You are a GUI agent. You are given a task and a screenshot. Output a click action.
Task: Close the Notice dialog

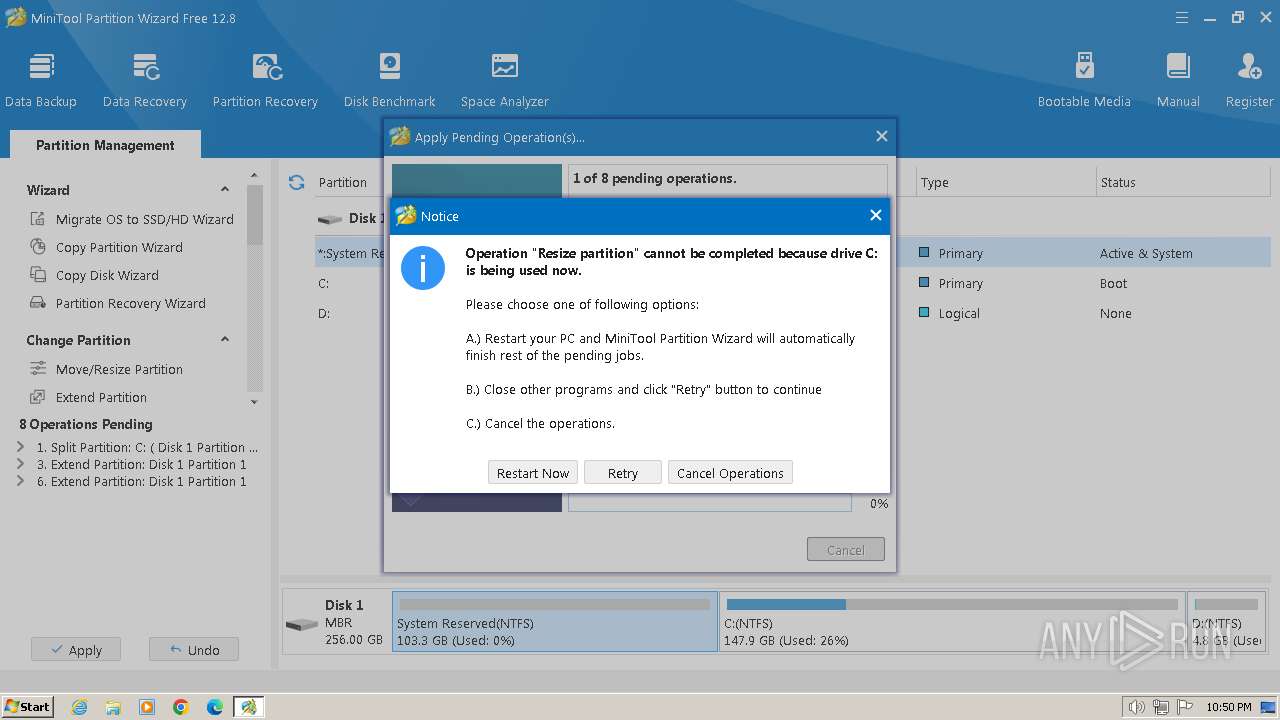tap(876, 215)
